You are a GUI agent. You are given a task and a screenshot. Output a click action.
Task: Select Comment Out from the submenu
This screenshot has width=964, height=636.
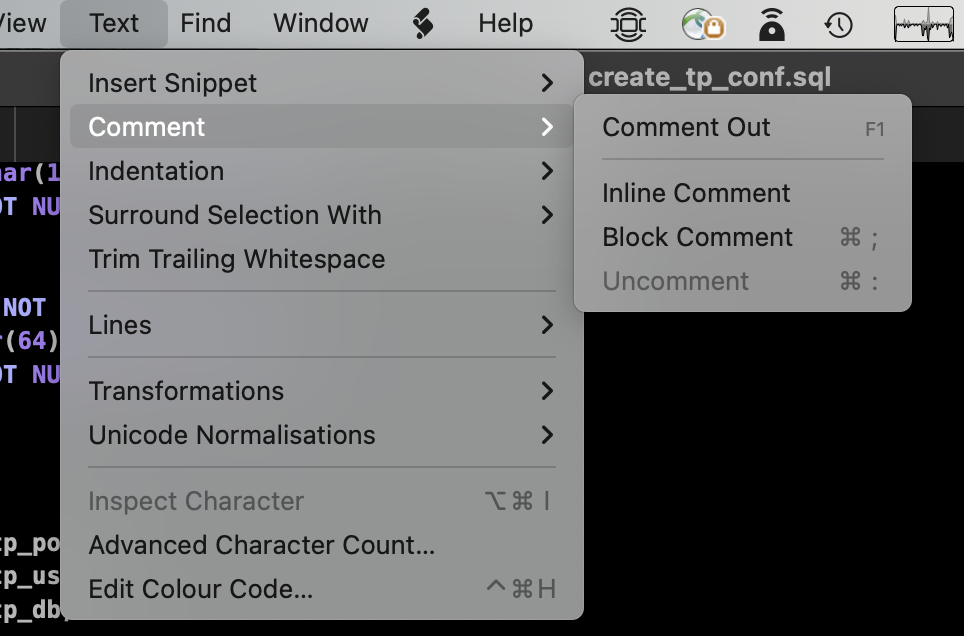click(x=686, y=127)
